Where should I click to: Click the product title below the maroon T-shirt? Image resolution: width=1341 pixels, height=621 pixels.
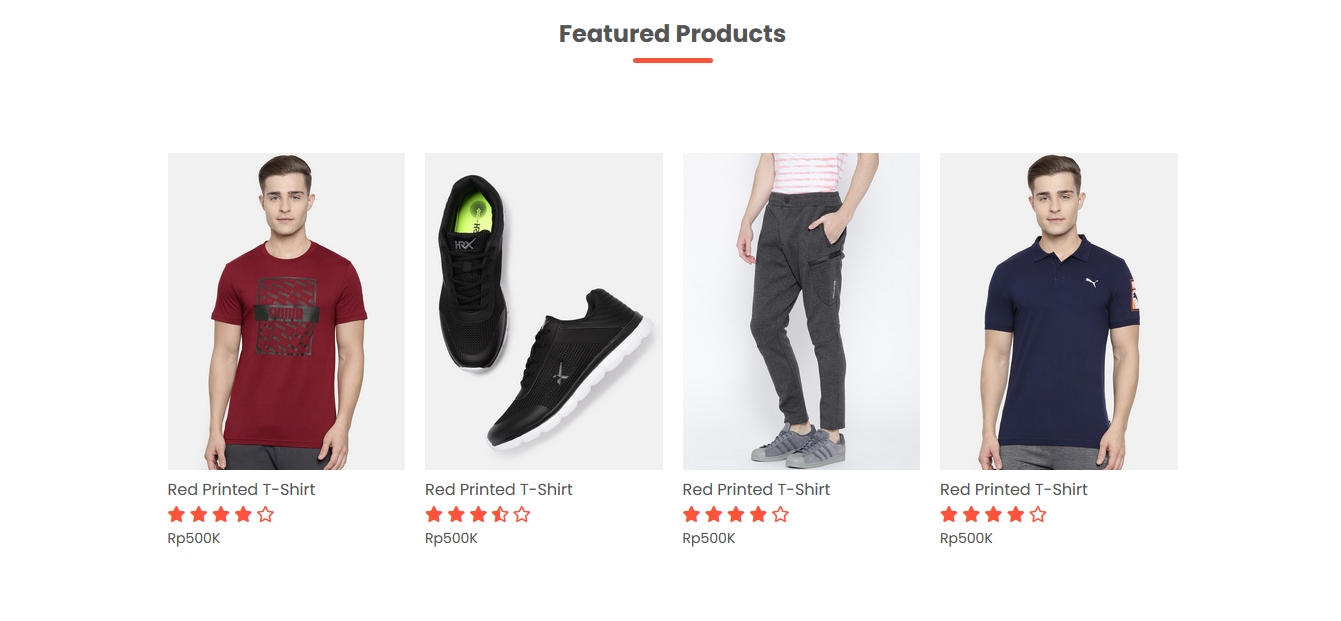pyautogui.click(x=241, y=490)
